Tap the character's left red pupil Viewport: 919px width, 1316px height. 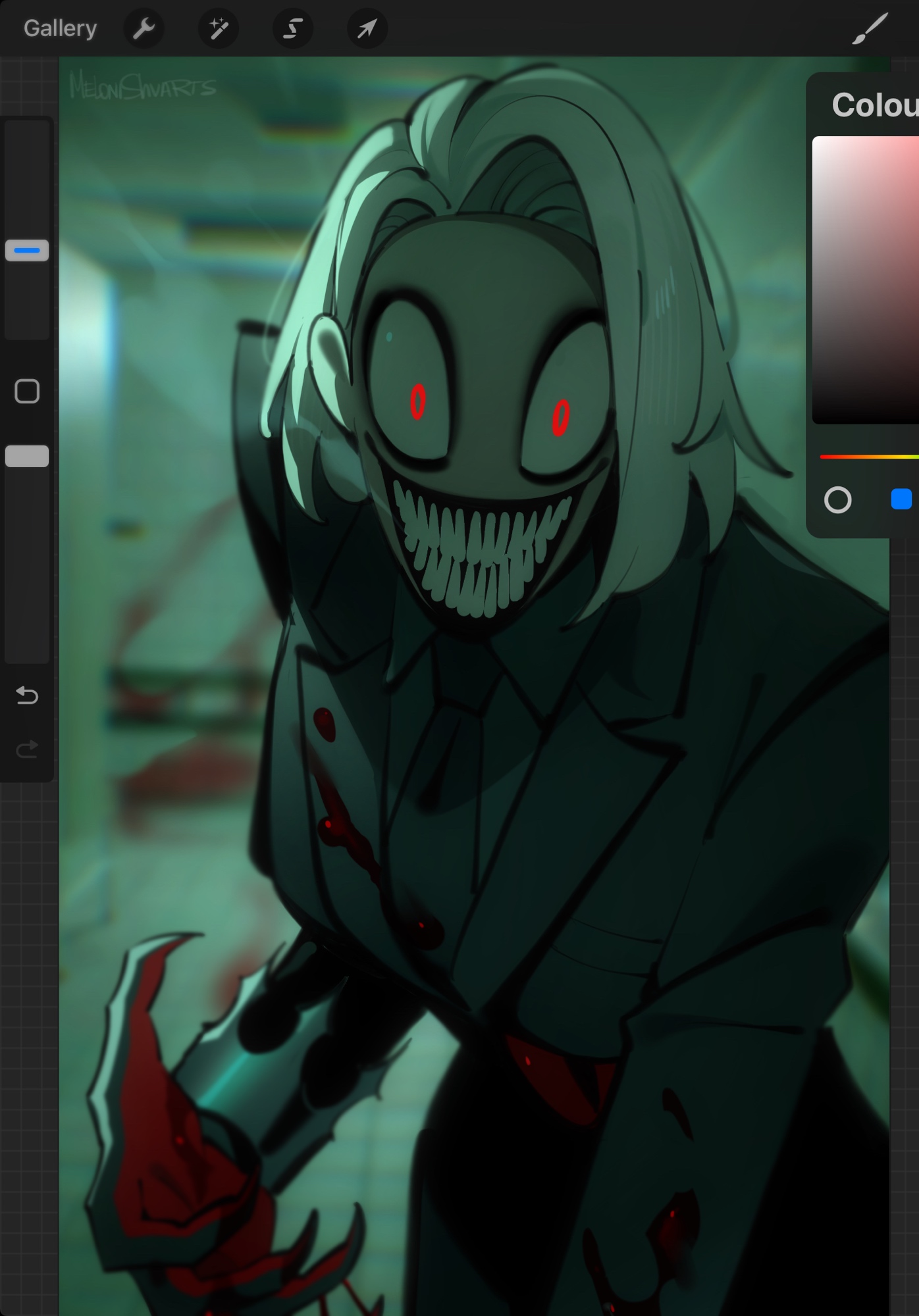click(x=418, y=401)
